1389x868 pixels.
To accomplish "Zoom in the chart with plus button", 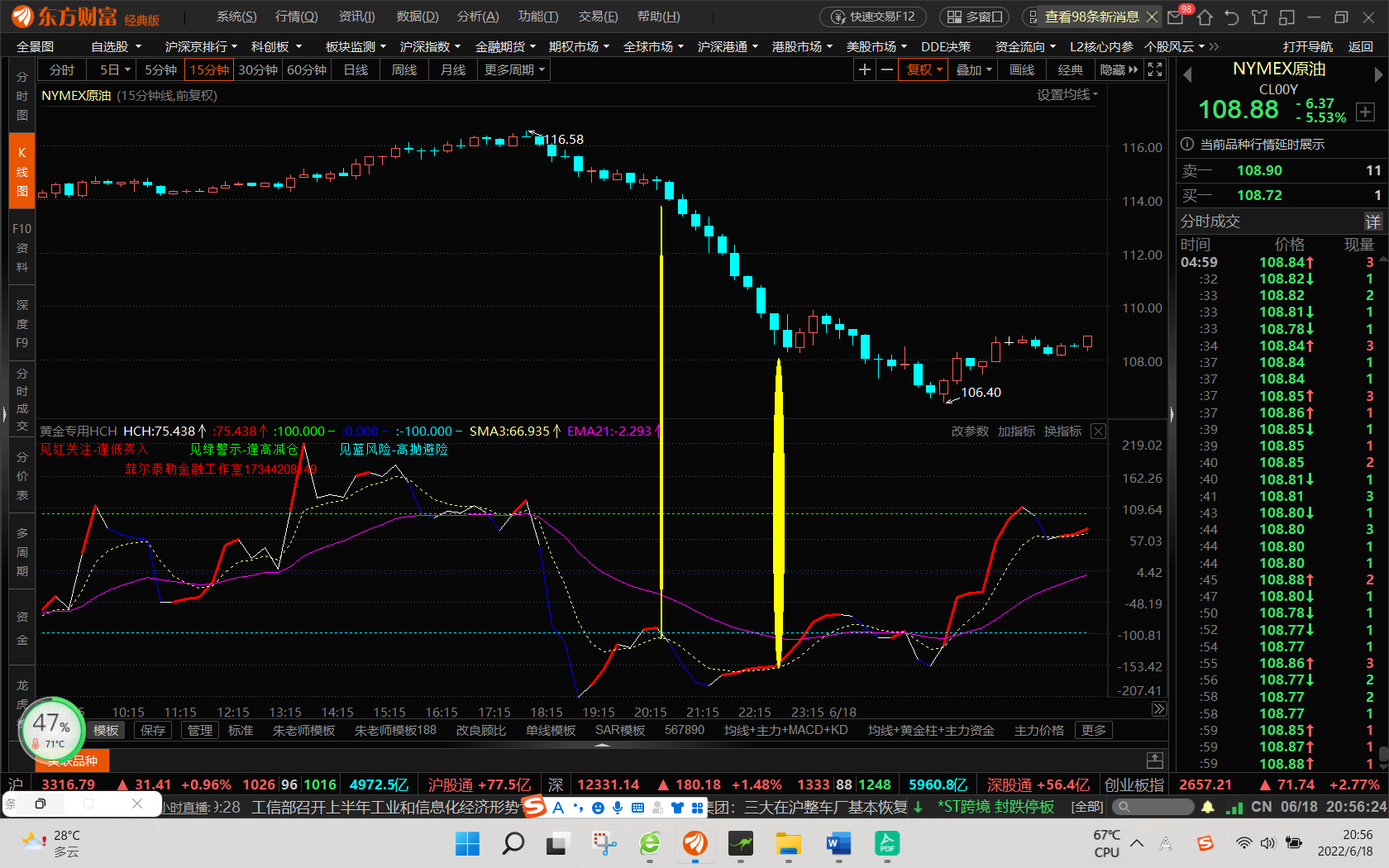I will pyautogui.click(x=865, y=70).
